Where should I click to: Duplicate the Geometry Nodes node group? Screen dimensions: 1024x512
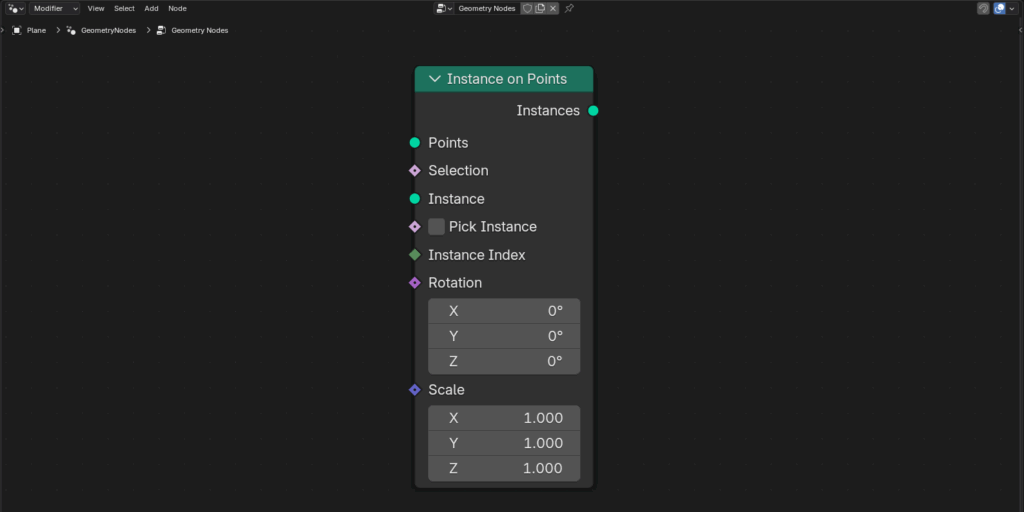pyautogui.click(x=540, y=8)
